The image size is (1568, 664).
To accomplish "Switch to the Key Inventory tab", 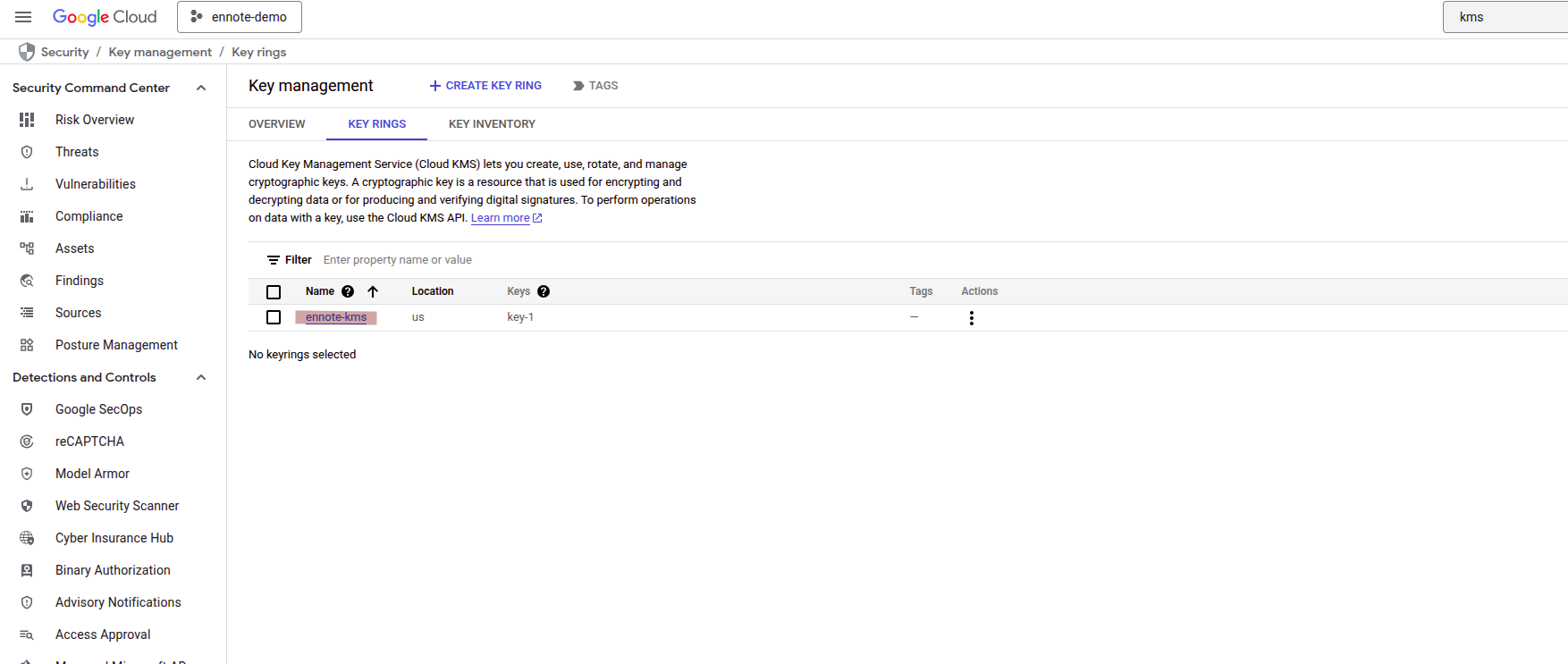I will [492, 124].
